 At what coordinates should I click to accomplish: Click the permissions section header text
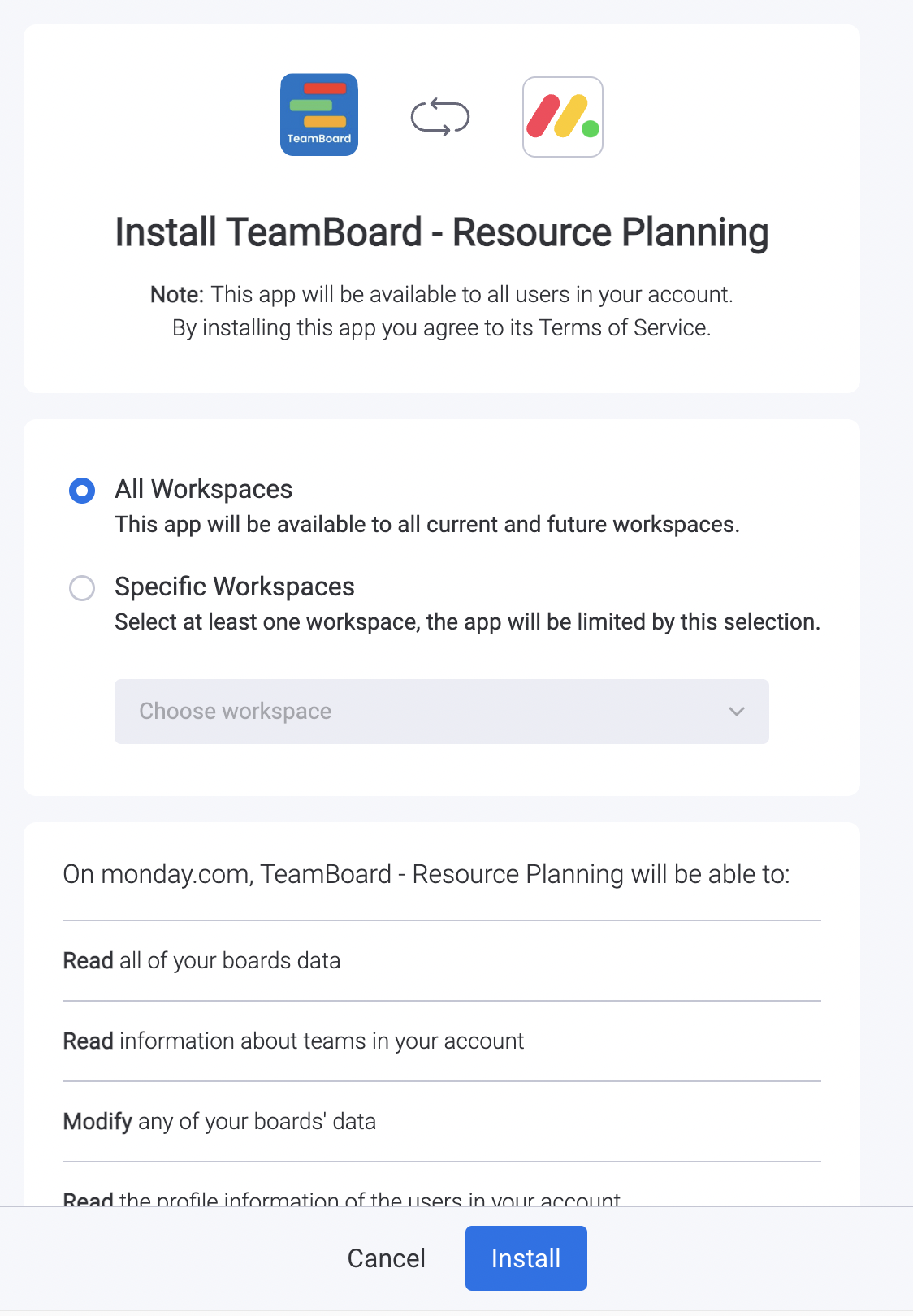point(427,874)
